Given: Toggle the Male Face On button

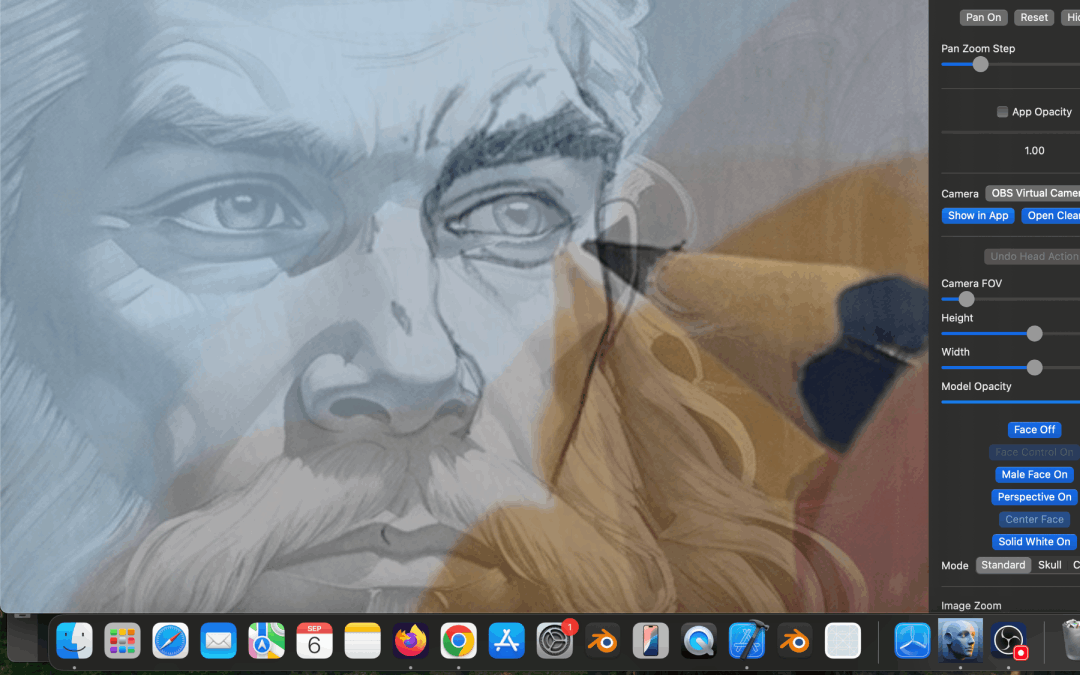Looking at the screenshot, I should pos(1034,475).
